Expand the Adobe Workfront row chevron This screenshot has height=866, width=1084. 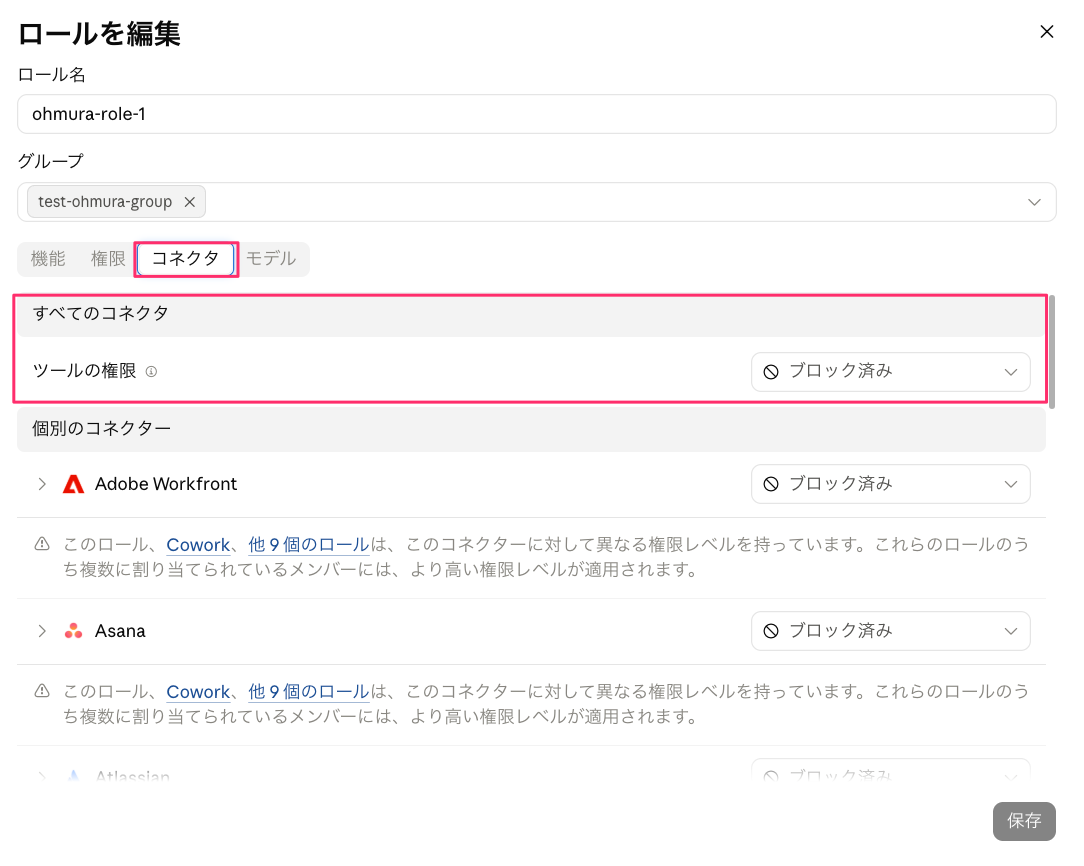[42, 484]
